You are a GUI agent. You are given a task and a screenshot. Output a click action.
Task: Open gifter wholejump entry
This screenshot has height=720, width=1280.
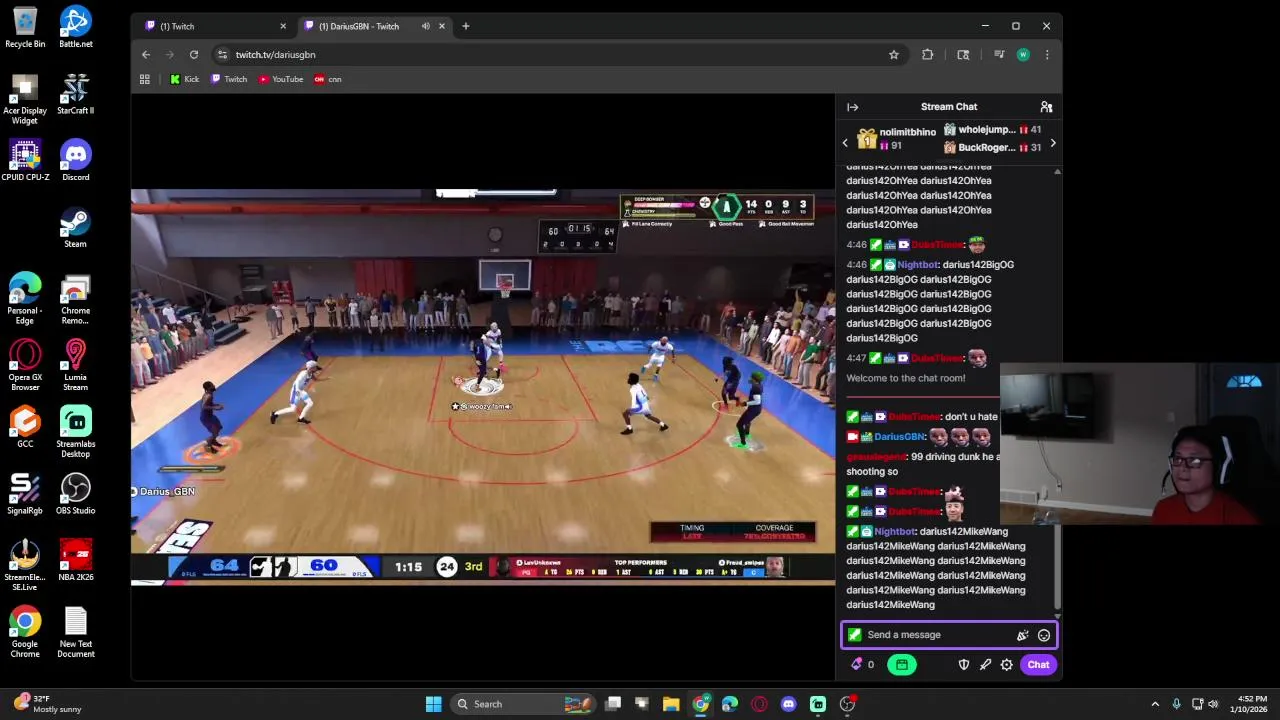point(992,130)
